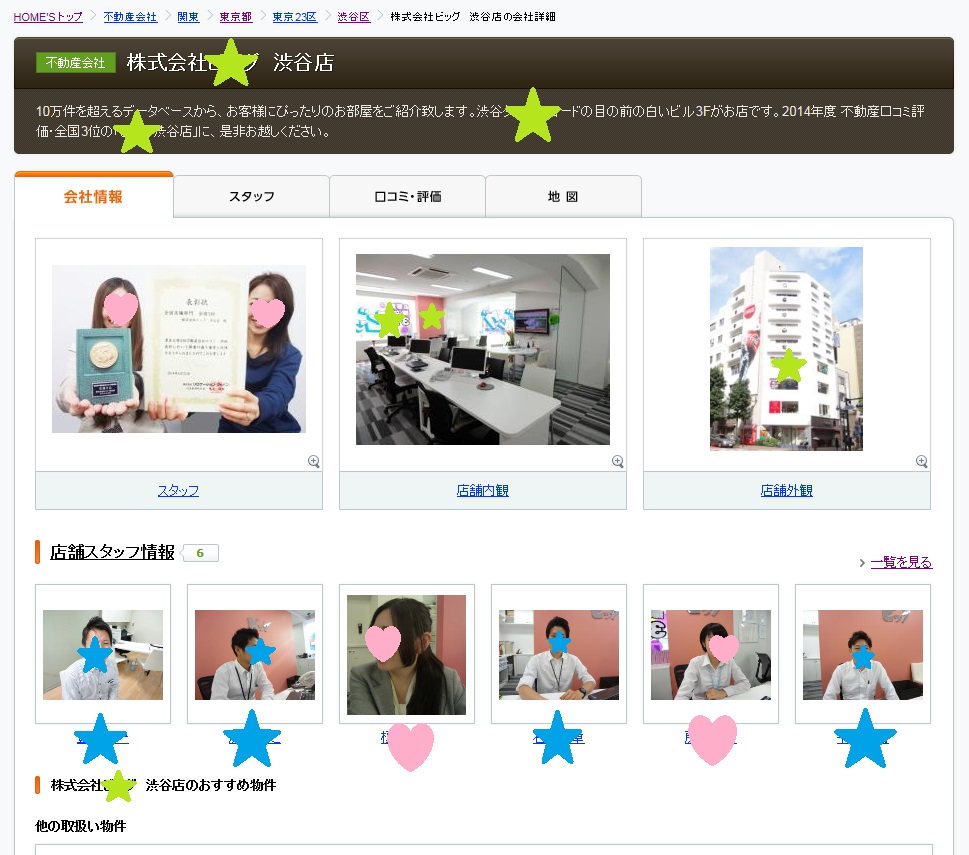
Task: Open the 不動産会社 breadcrumb link
Action: point(130,17)
